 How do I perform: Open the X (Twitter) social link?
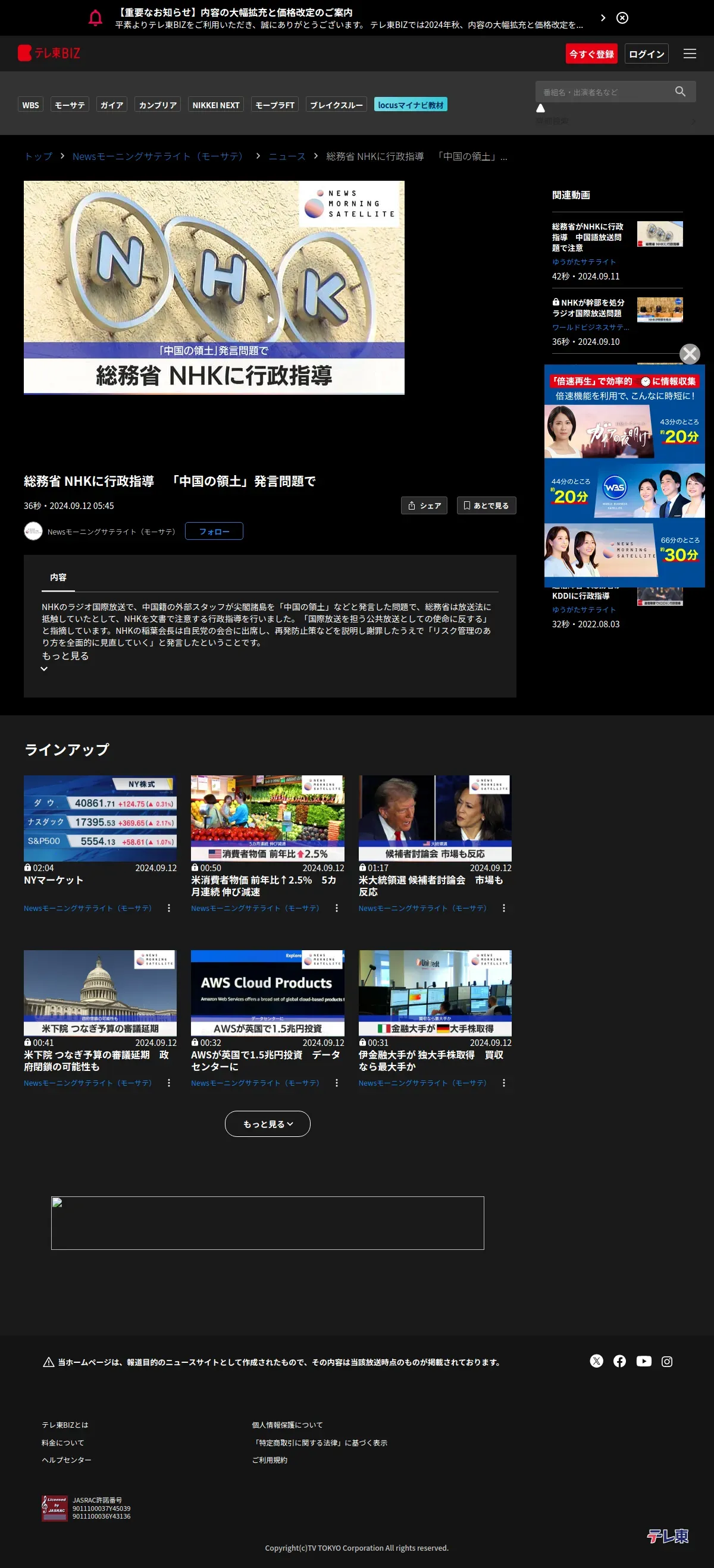pyautogui.click(x=596, y=1361)
